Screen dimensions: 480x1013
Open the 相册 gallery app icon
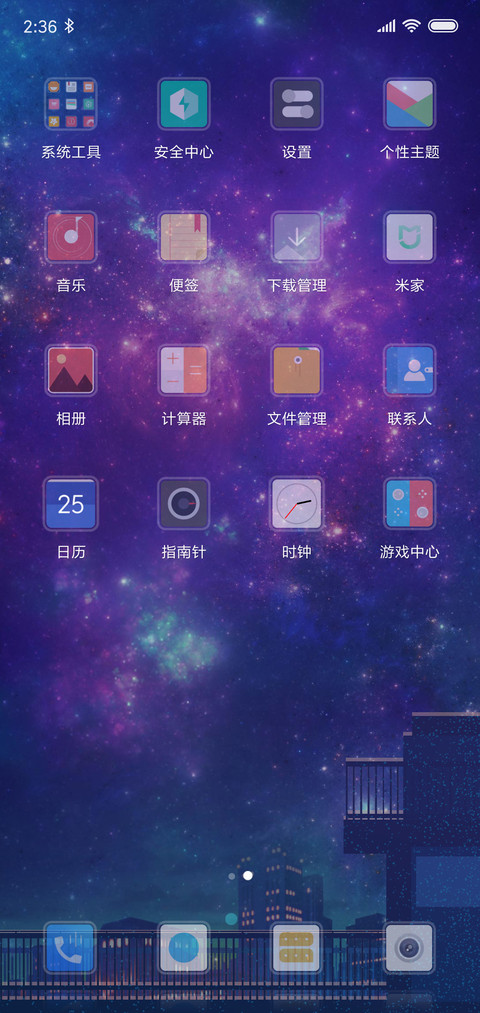point(71,370)
